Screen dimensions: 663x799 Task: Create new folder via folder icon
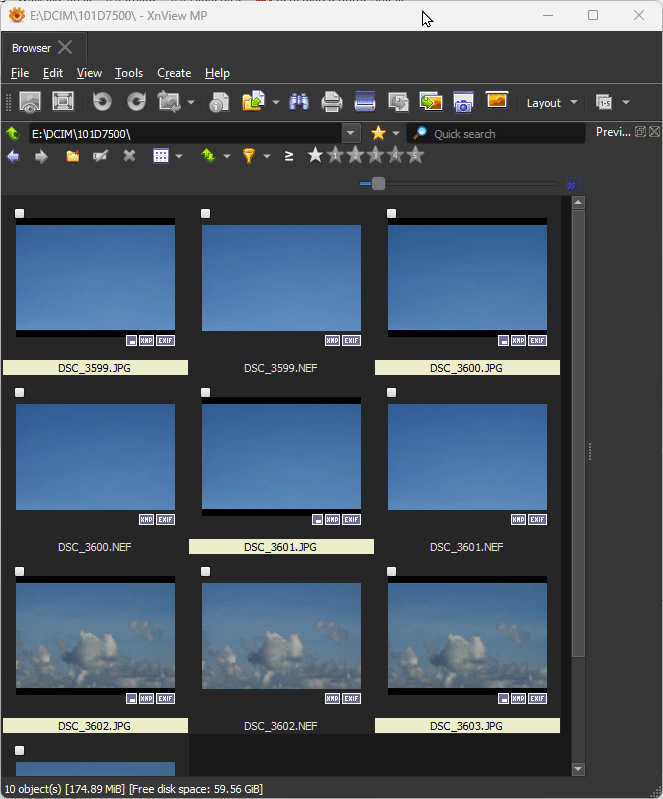coord(72,156)
